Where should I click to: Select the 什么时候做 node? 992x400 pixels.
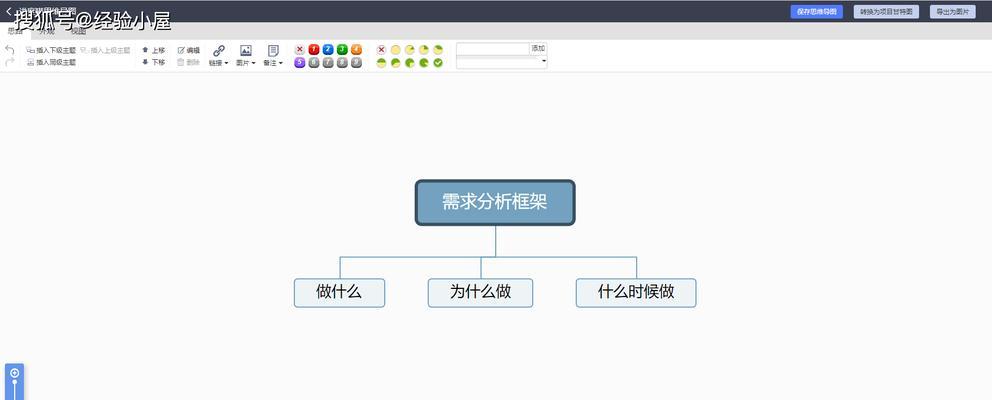tap(636, 292)
